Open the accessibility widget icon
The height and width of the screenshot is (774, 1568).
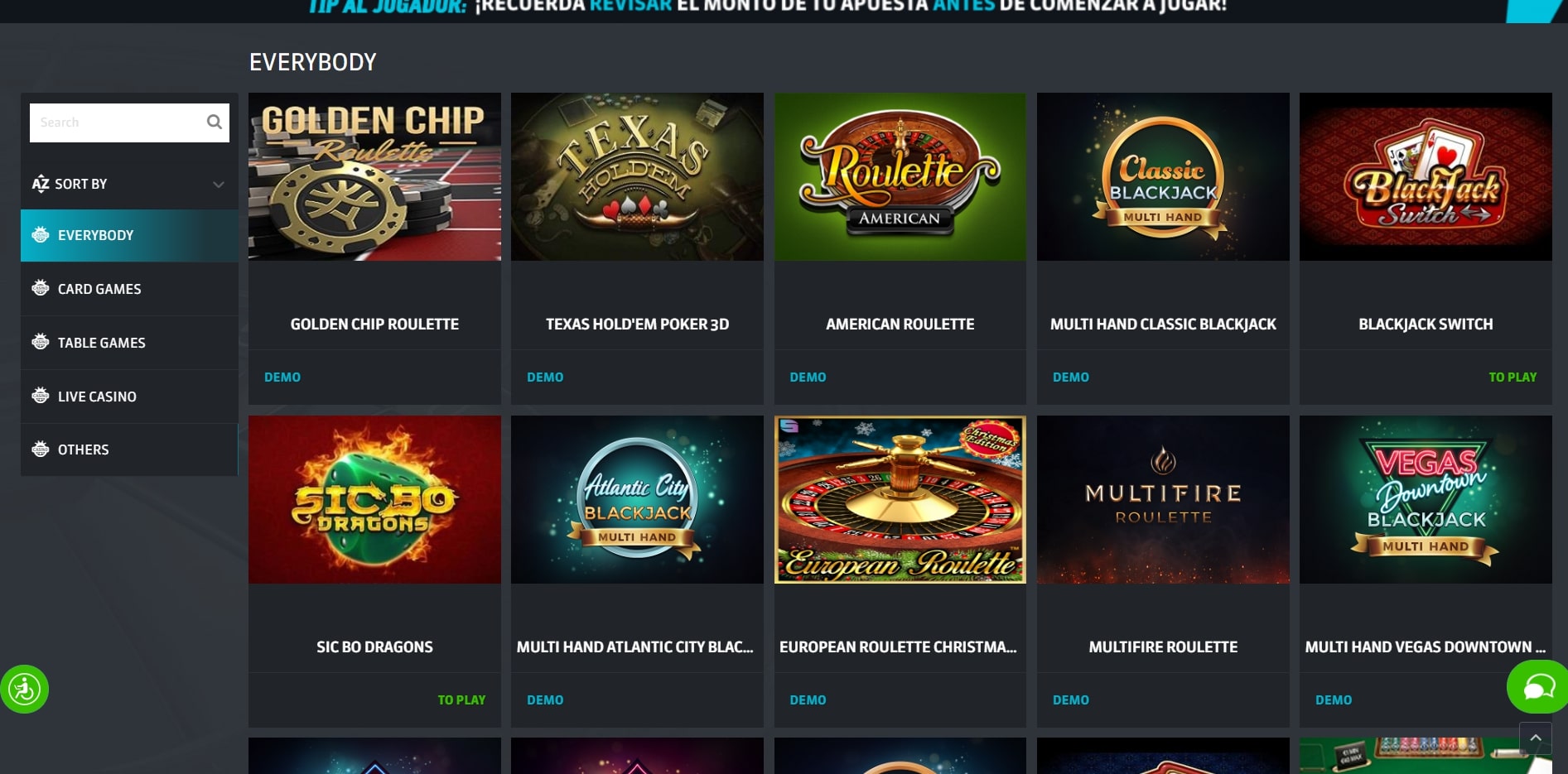[x=24, y=689]
